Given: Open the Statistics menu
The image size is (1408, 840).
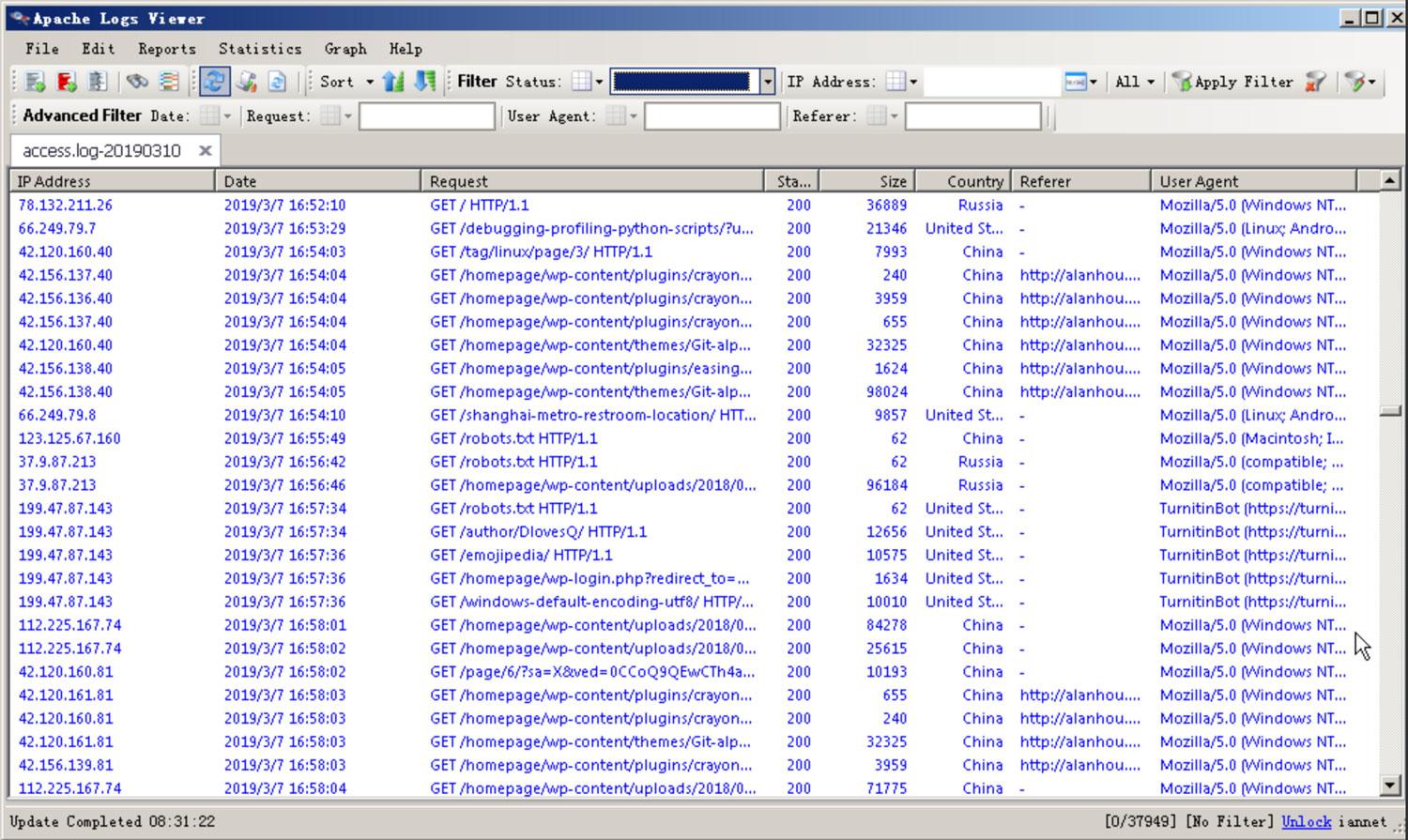Looking at the screenshot, I should click(x=260, y=49).
